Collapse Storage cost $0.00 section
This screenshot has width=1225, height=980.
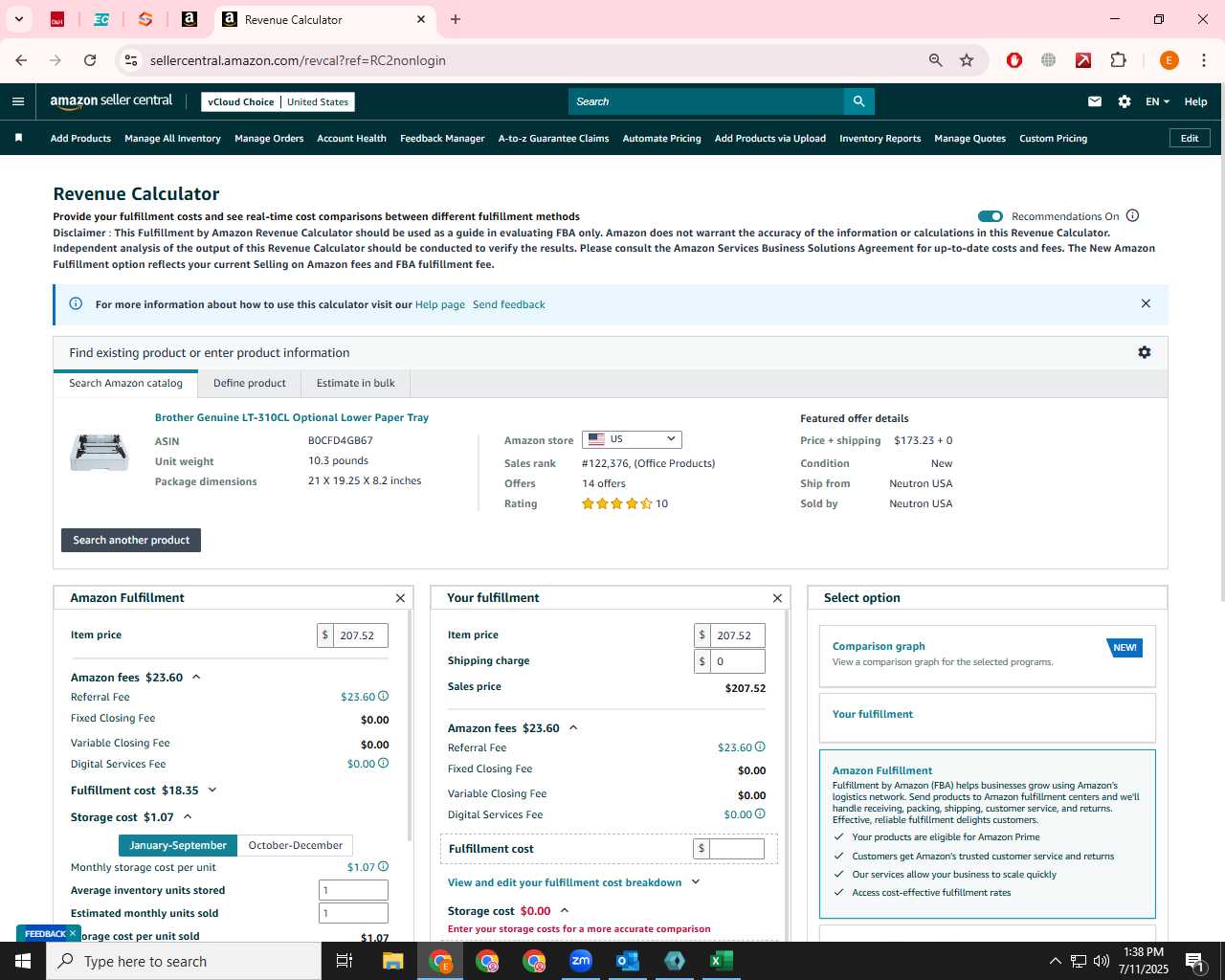565,910
